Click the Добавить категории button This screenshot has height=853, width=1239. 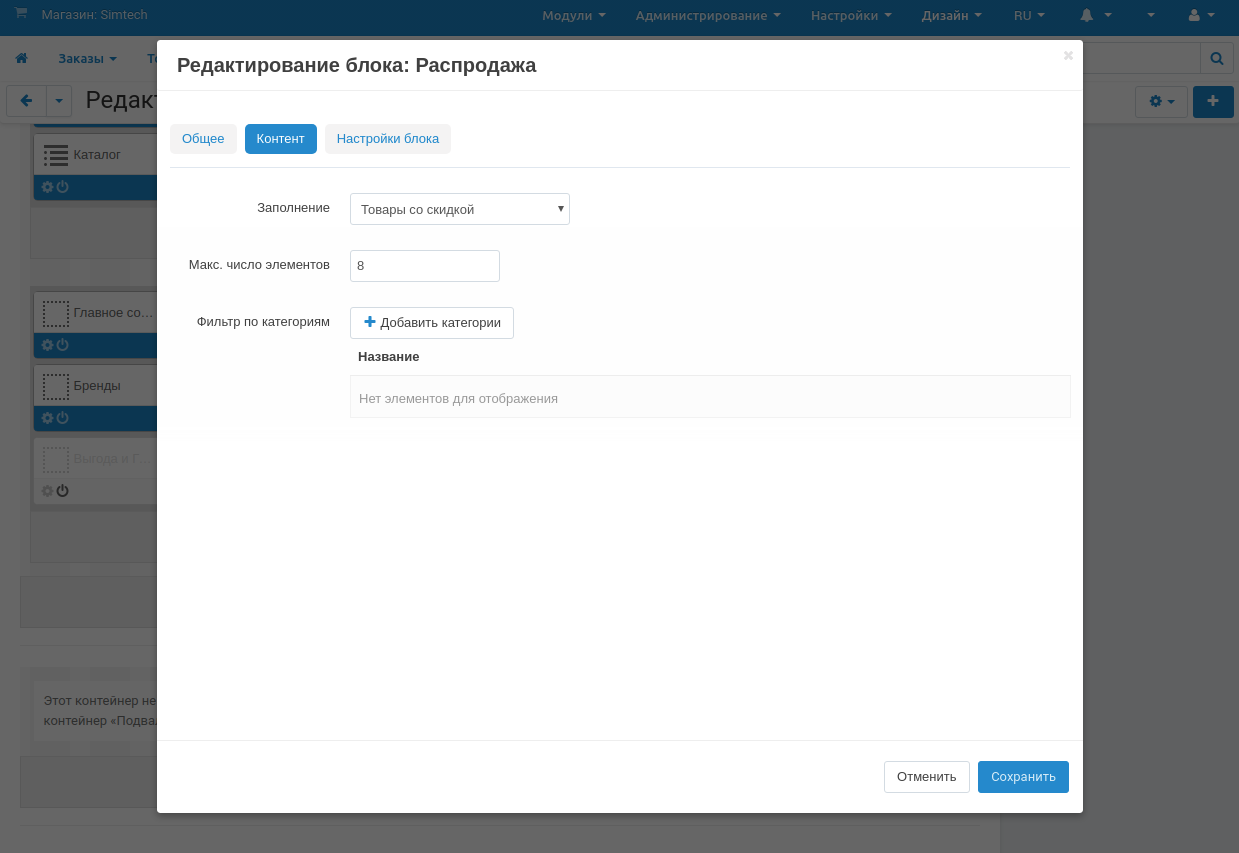[431, 323]
